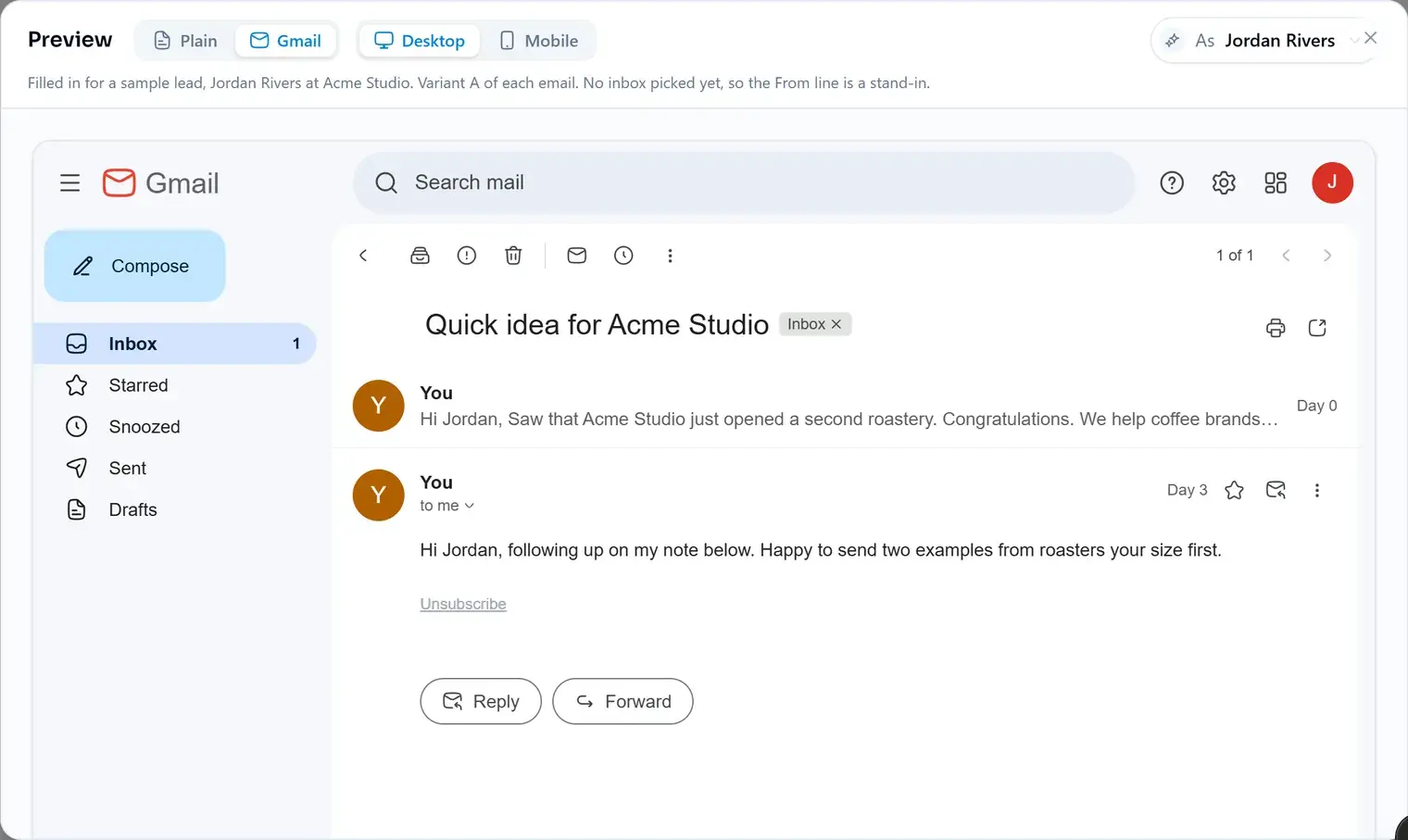
Task: Click the Search mail field
Action: click(x=744, y=182)
